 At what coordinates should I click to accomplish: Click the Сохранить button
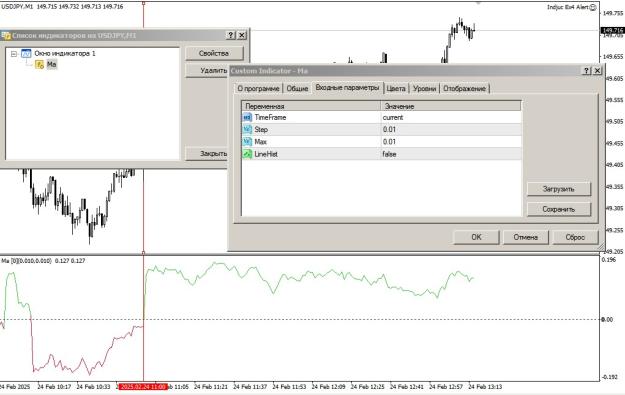(558, 209)
